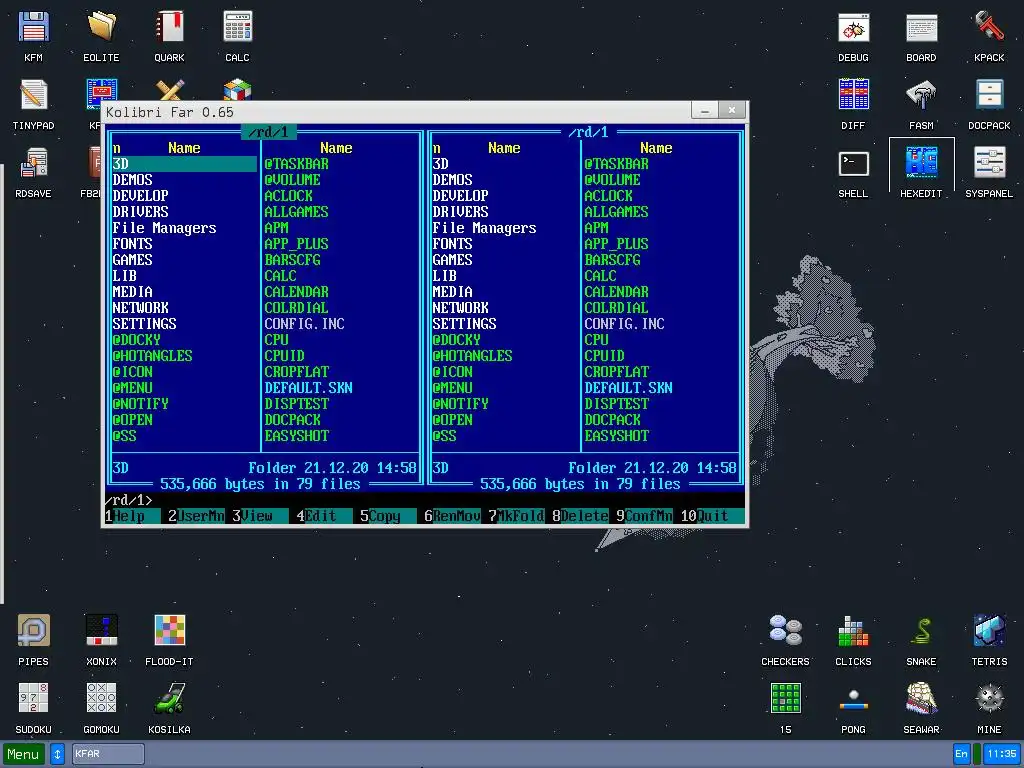The image size is (1024, 768).
Task: Launch the 15 puzzle icon
Action: click(786, 708)
